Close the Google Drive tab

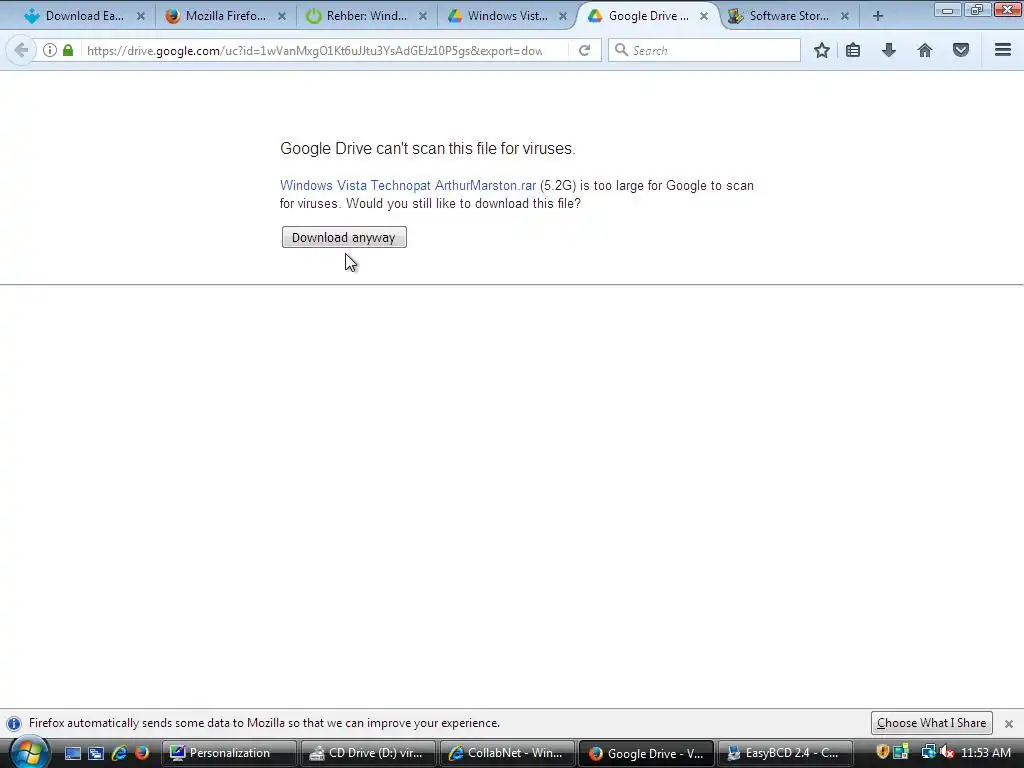tap(704, 16)
